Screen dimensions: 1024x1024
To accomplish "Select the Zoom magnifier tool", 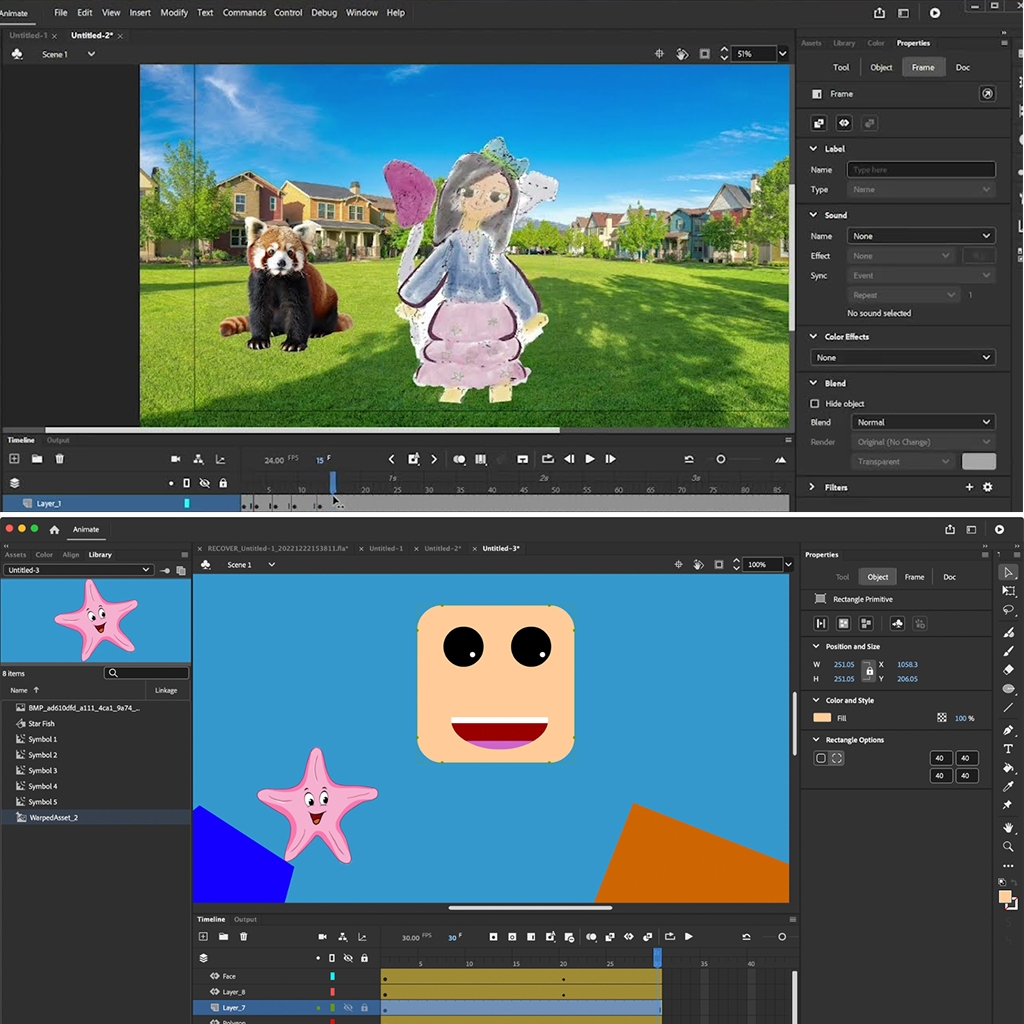I will (x=1008, y=846).
